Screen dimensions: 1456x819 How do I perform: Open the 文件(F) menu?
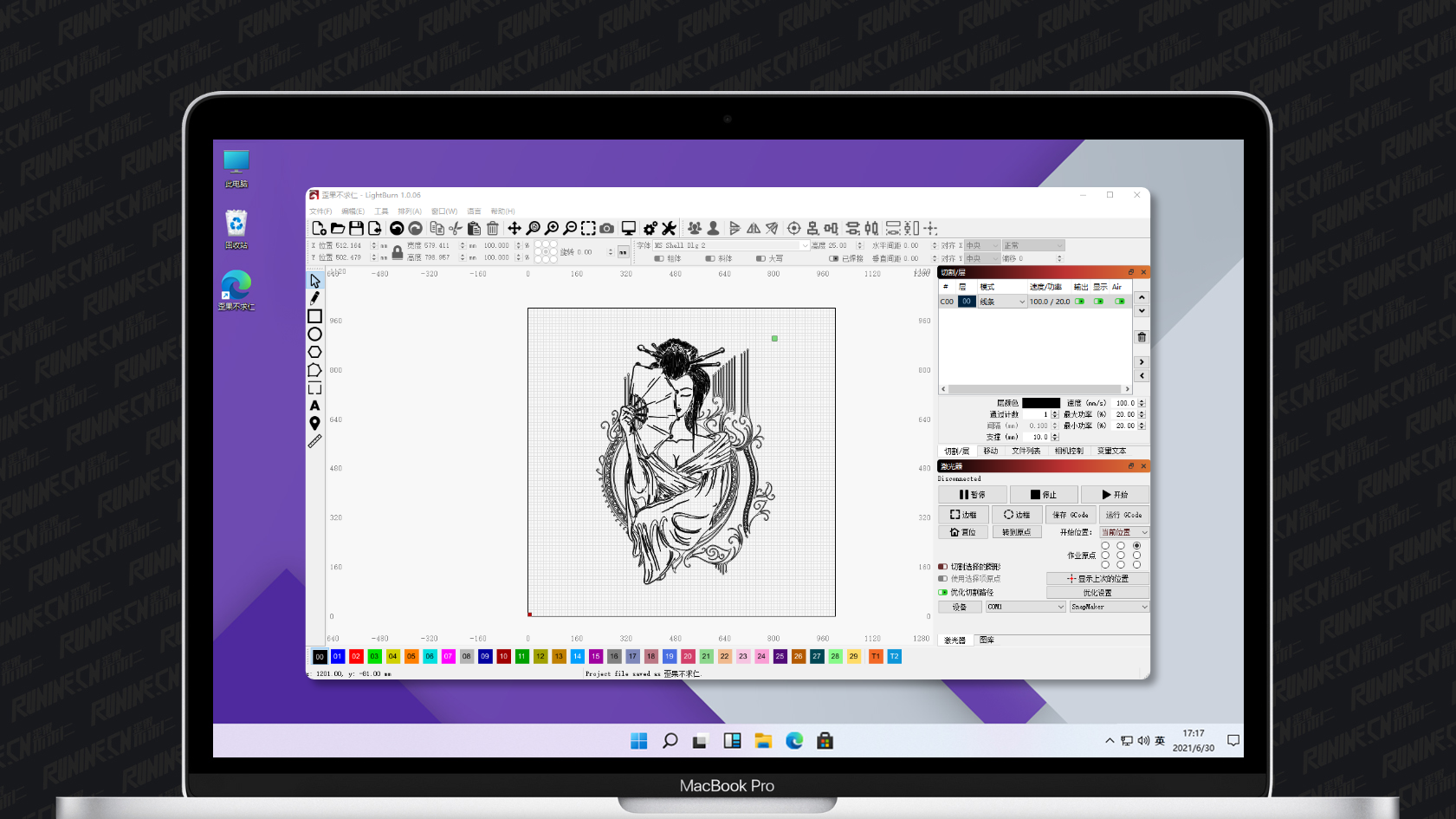tap(320, 211)
